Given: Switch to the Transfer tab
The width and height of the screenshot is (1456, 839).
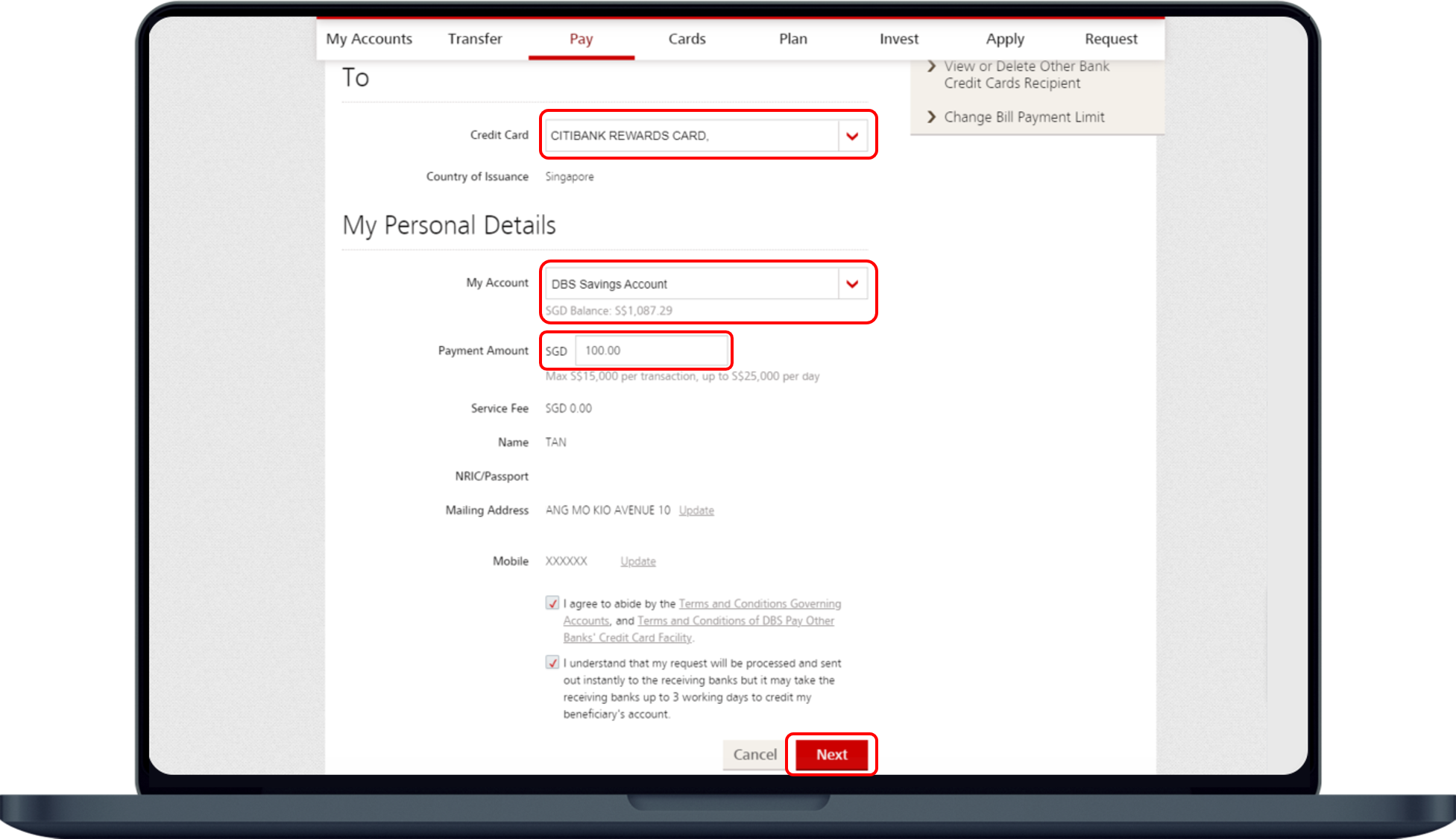Looking at the screenshot, I should click(475, 39).
